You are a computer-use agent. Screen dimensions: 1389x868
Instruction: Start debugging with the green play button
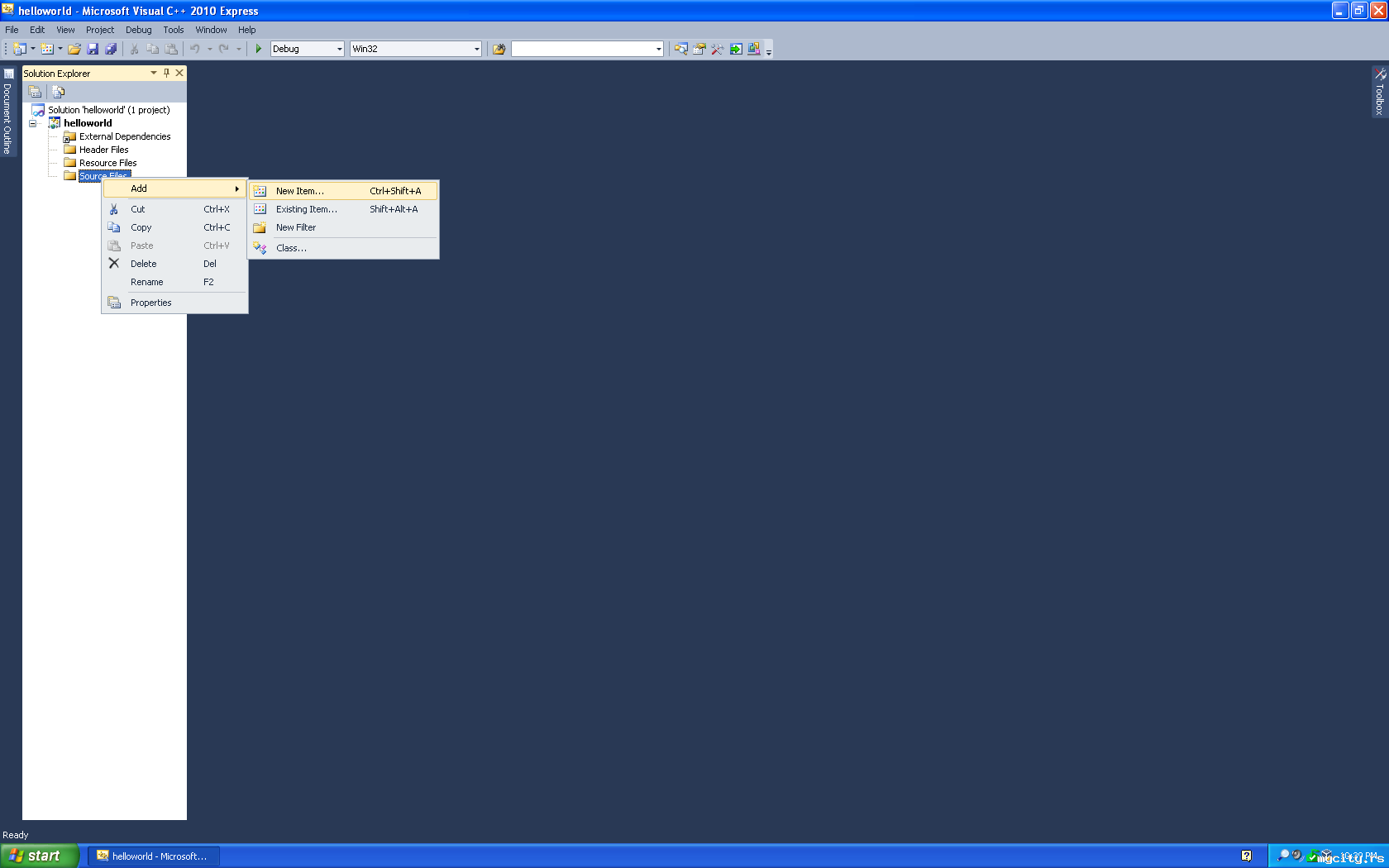point(259,49)
